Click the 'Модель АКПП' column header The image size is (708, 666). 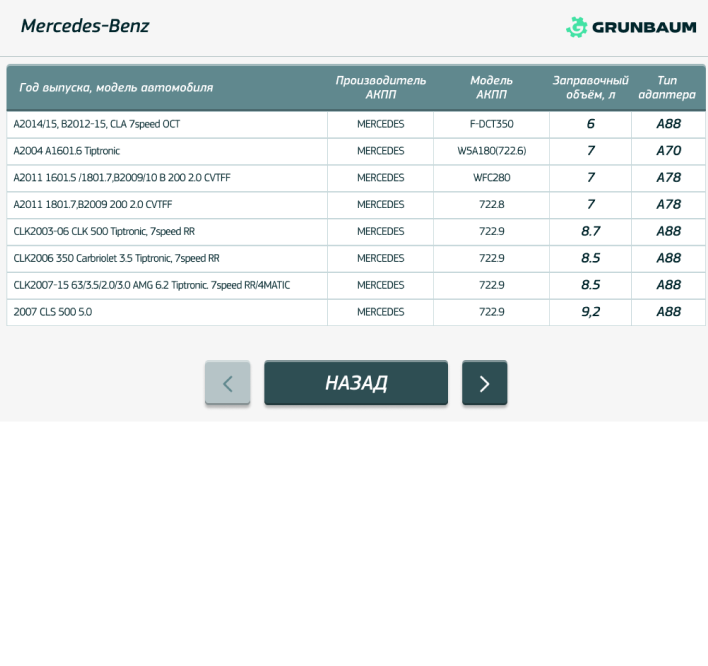tap(491, 87)
